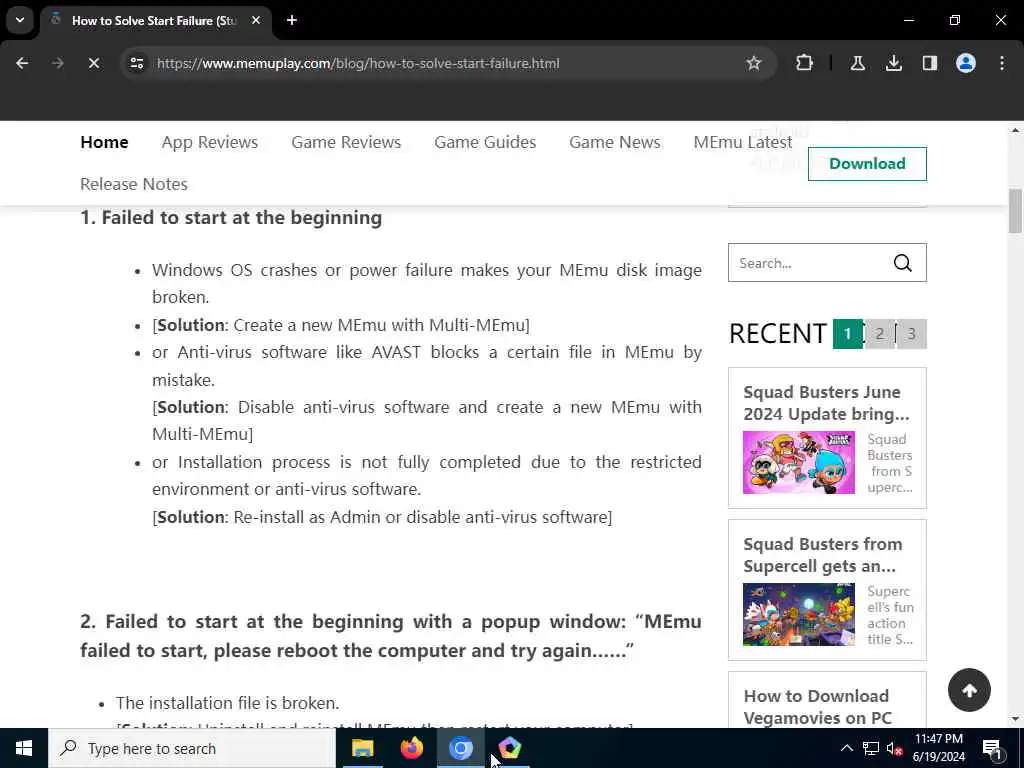1024x768 pixels.
Task: Open Game News in site navigation
Action: click(x=615, y=142)
